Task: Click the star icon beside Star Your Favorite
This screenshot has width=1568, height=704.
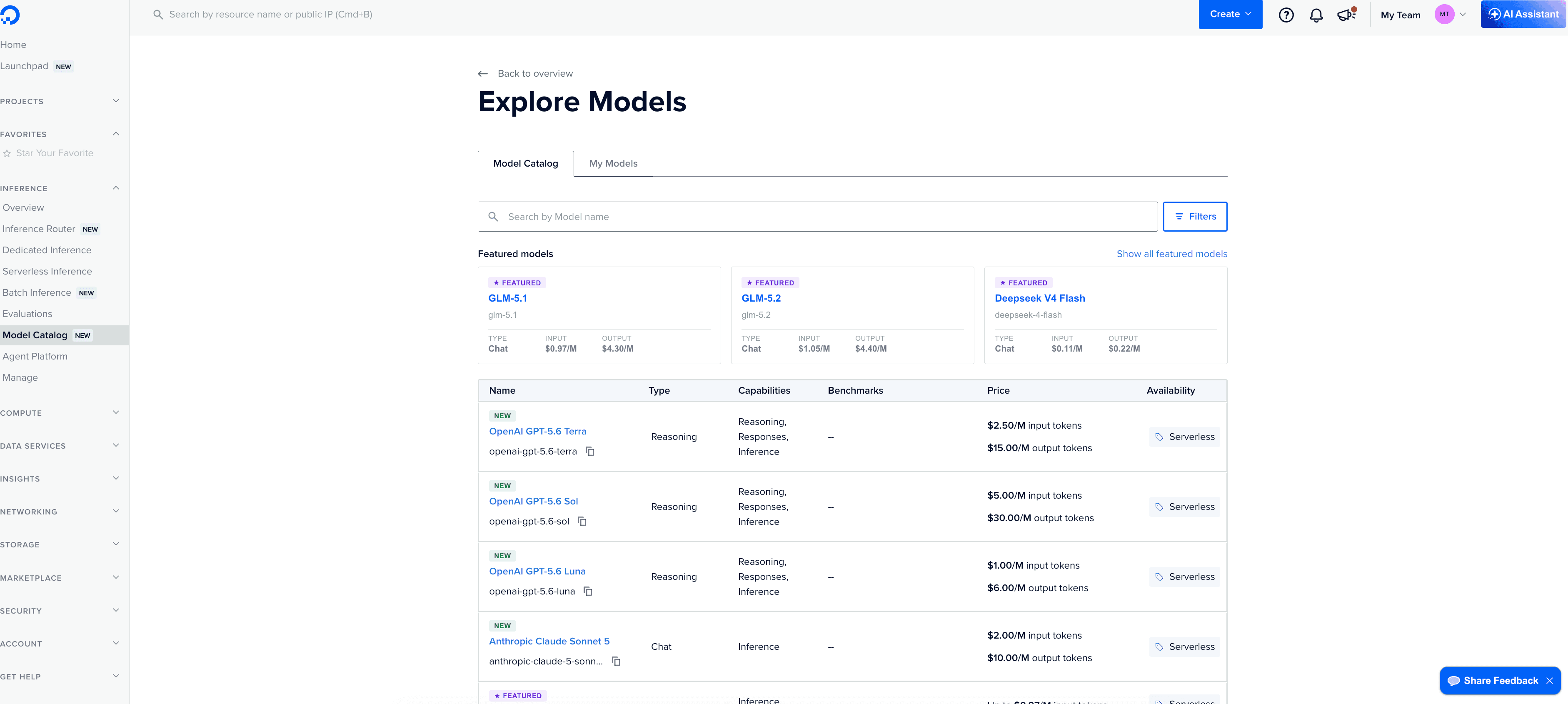Action: point(7,153)
